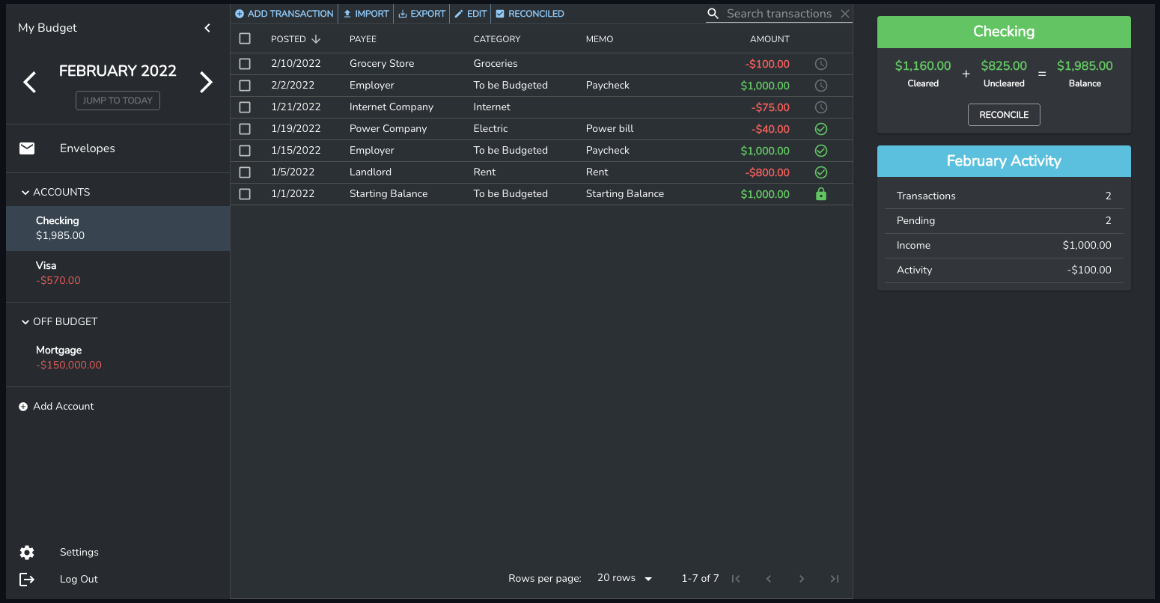Click the Internet Company payee cell
Viewport: 1160px width, 603px height.
[x=391, y=107]
